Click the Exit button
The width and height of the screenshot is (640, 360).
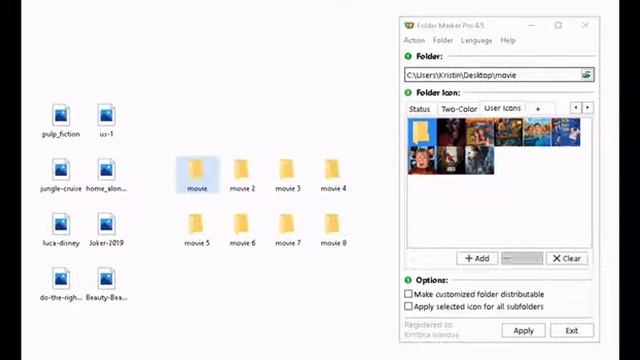571,331
